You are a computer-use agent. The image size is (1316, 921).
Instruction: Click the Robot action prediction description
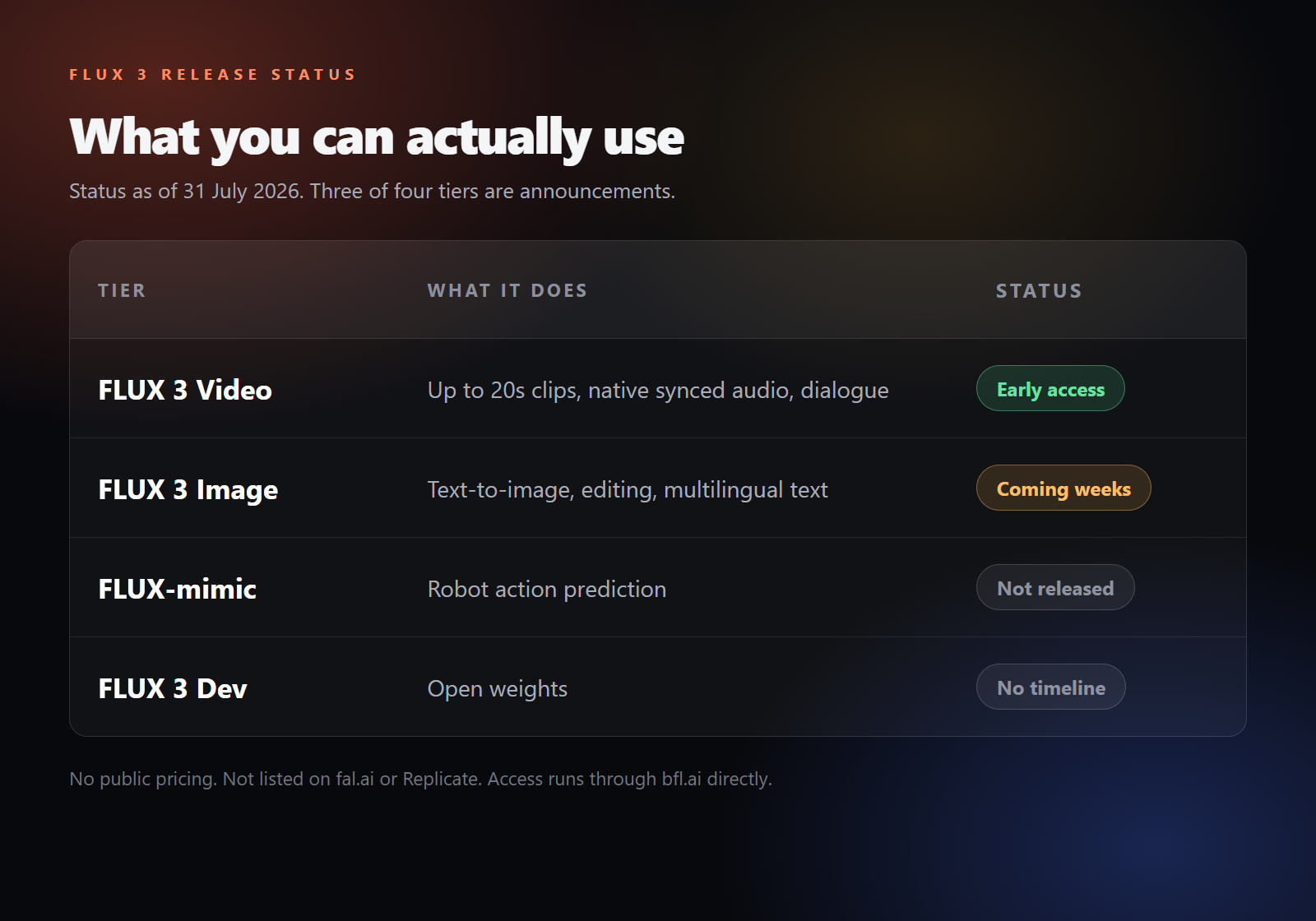click(x=547, y=590)
